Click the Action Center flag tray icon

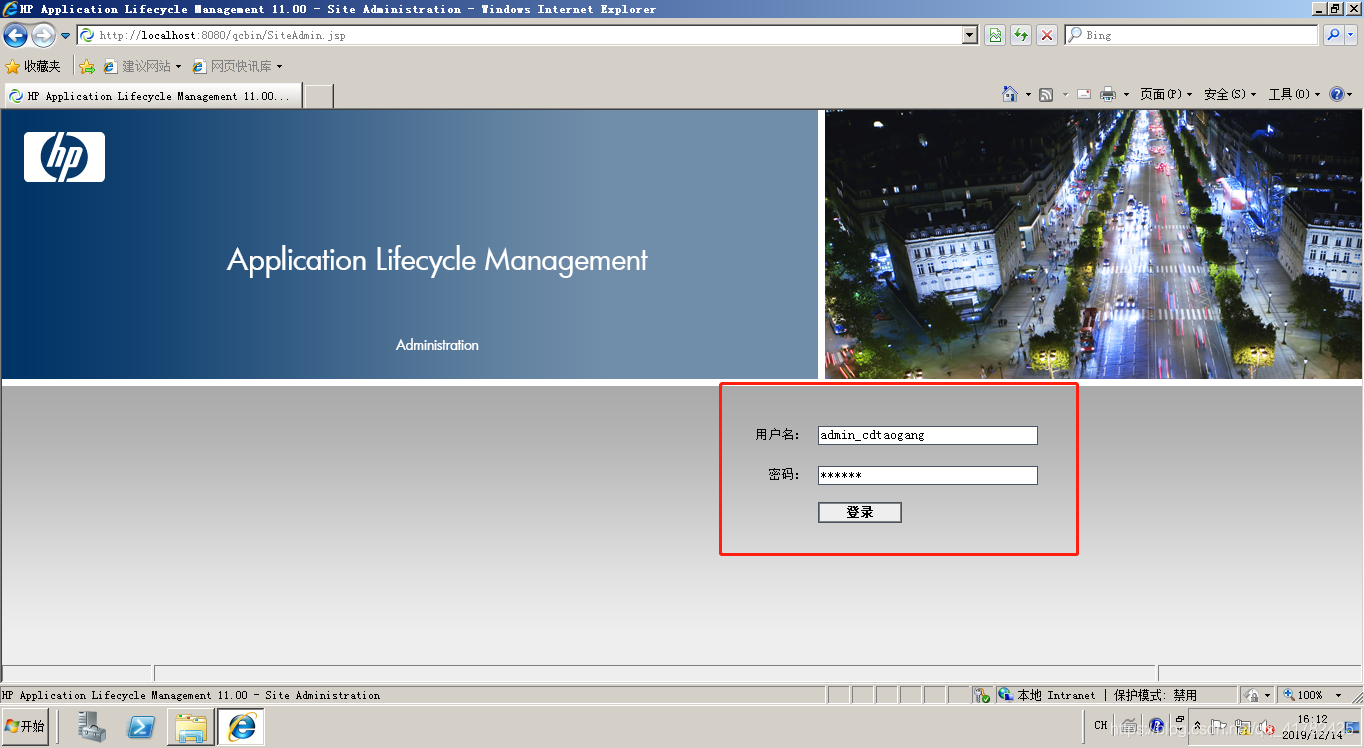point(1220,727)
